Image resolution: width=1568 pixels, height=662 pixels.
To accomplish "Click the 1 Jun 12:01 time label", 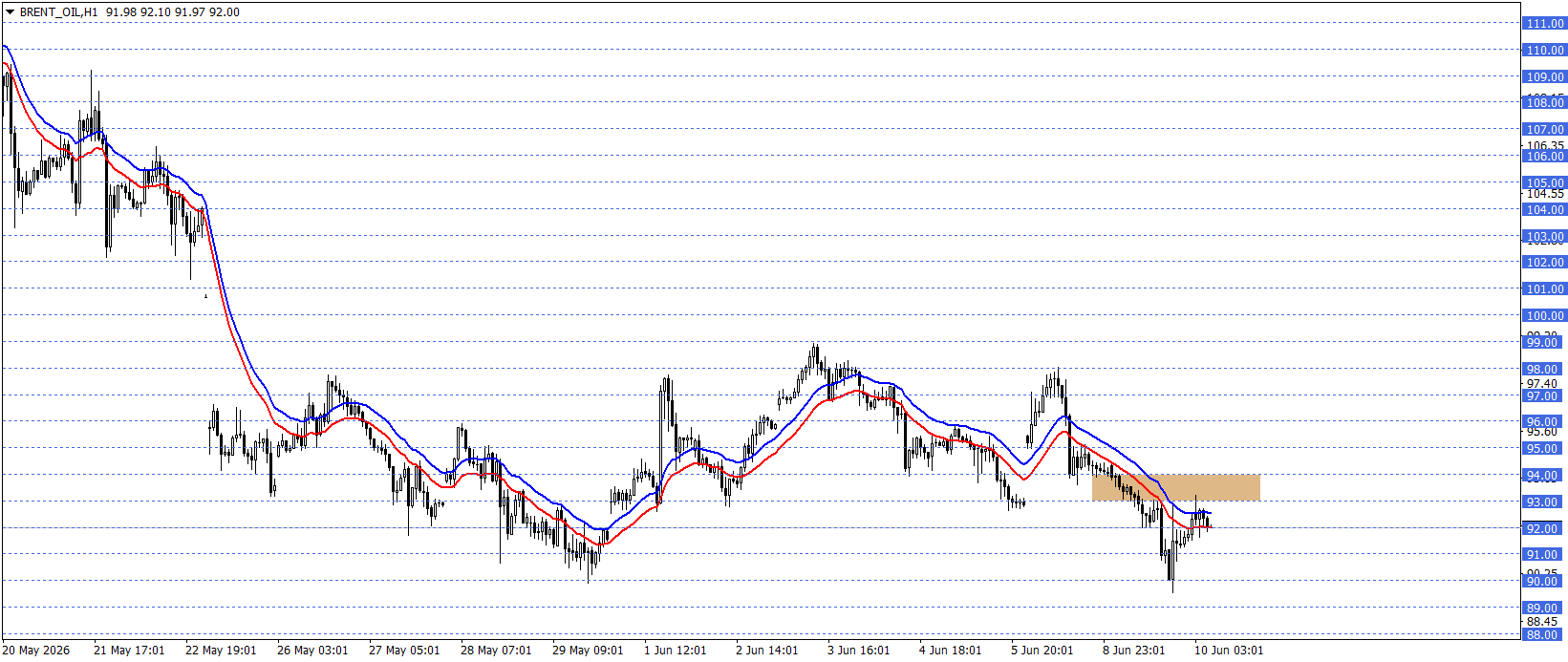I will 676,651.
